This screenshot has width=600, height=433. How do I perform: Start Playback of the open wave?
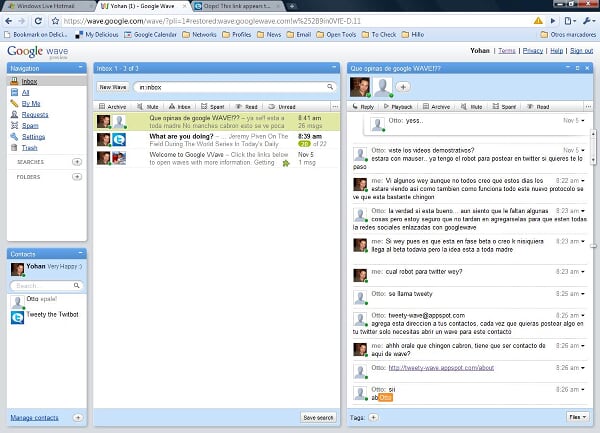pos(398,107)
